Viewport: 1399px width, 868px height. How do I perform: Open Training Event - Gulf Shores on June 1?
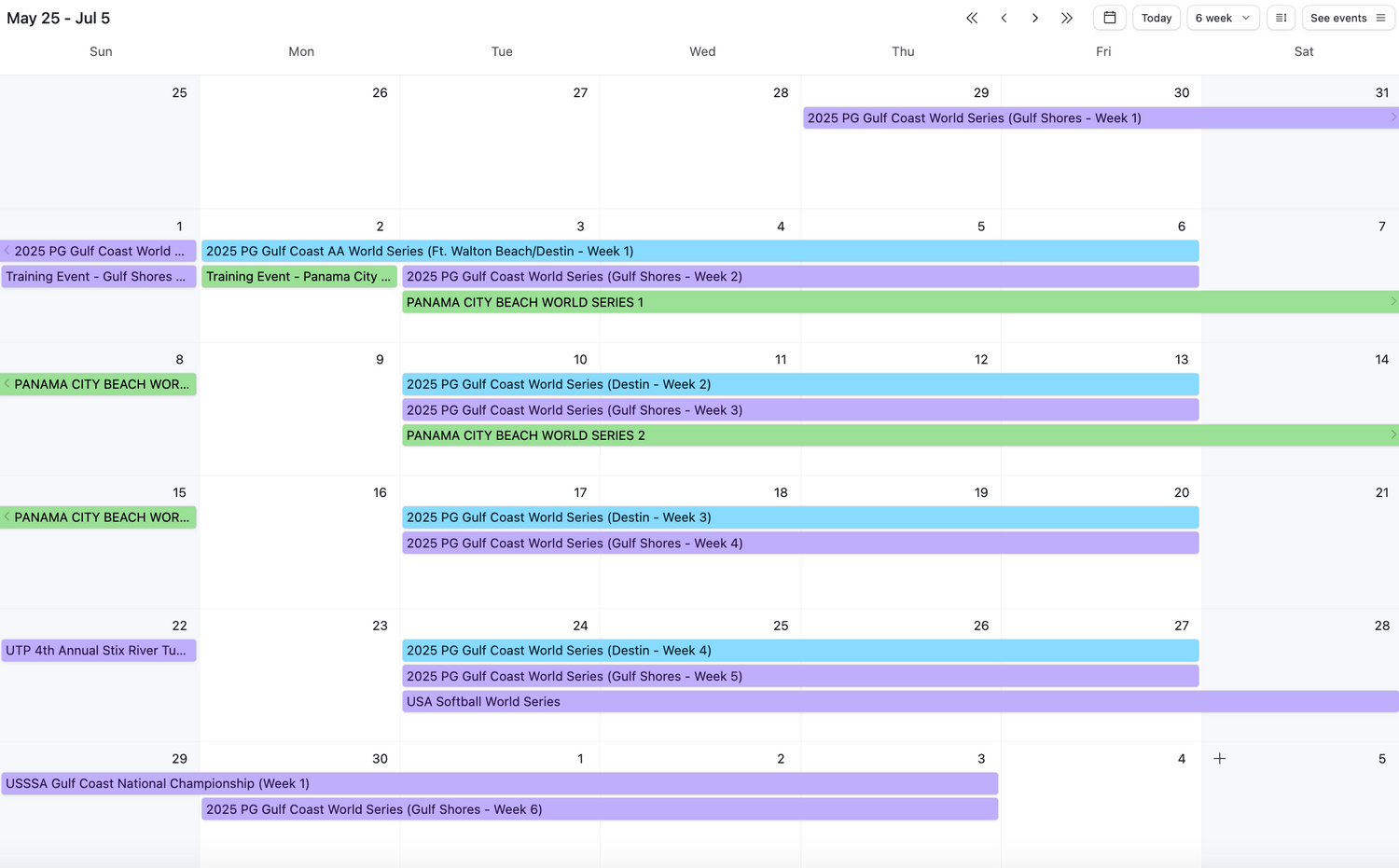[99, 277]
